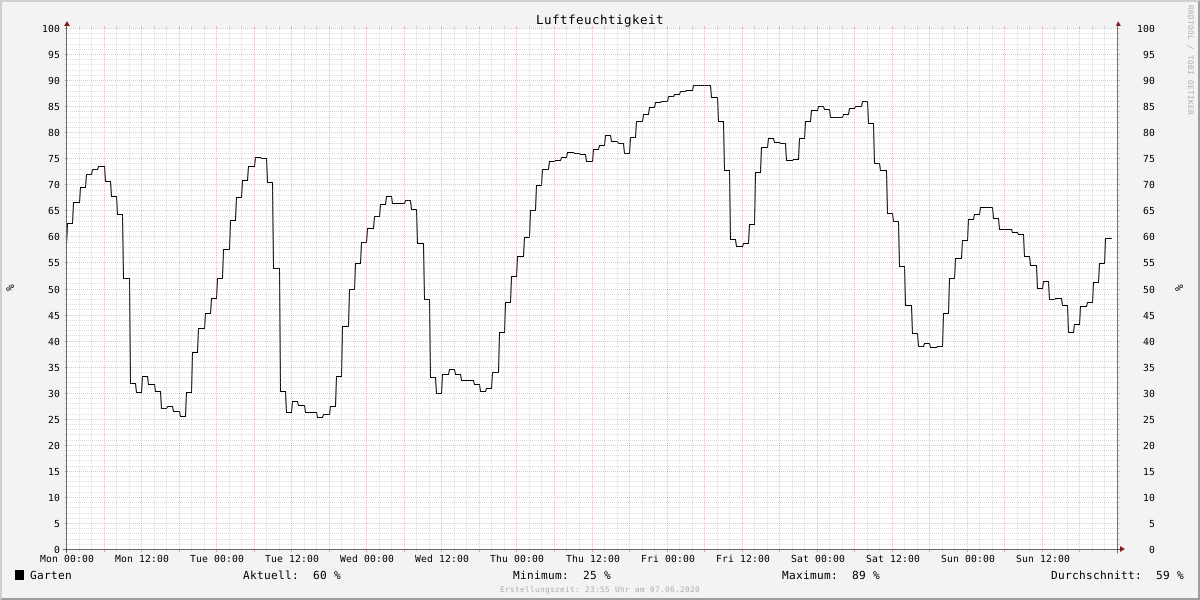Viewport: 1200px width, 600px height.
Task: Click the Mon 12:00 time axis label
Action: point(142,559)
